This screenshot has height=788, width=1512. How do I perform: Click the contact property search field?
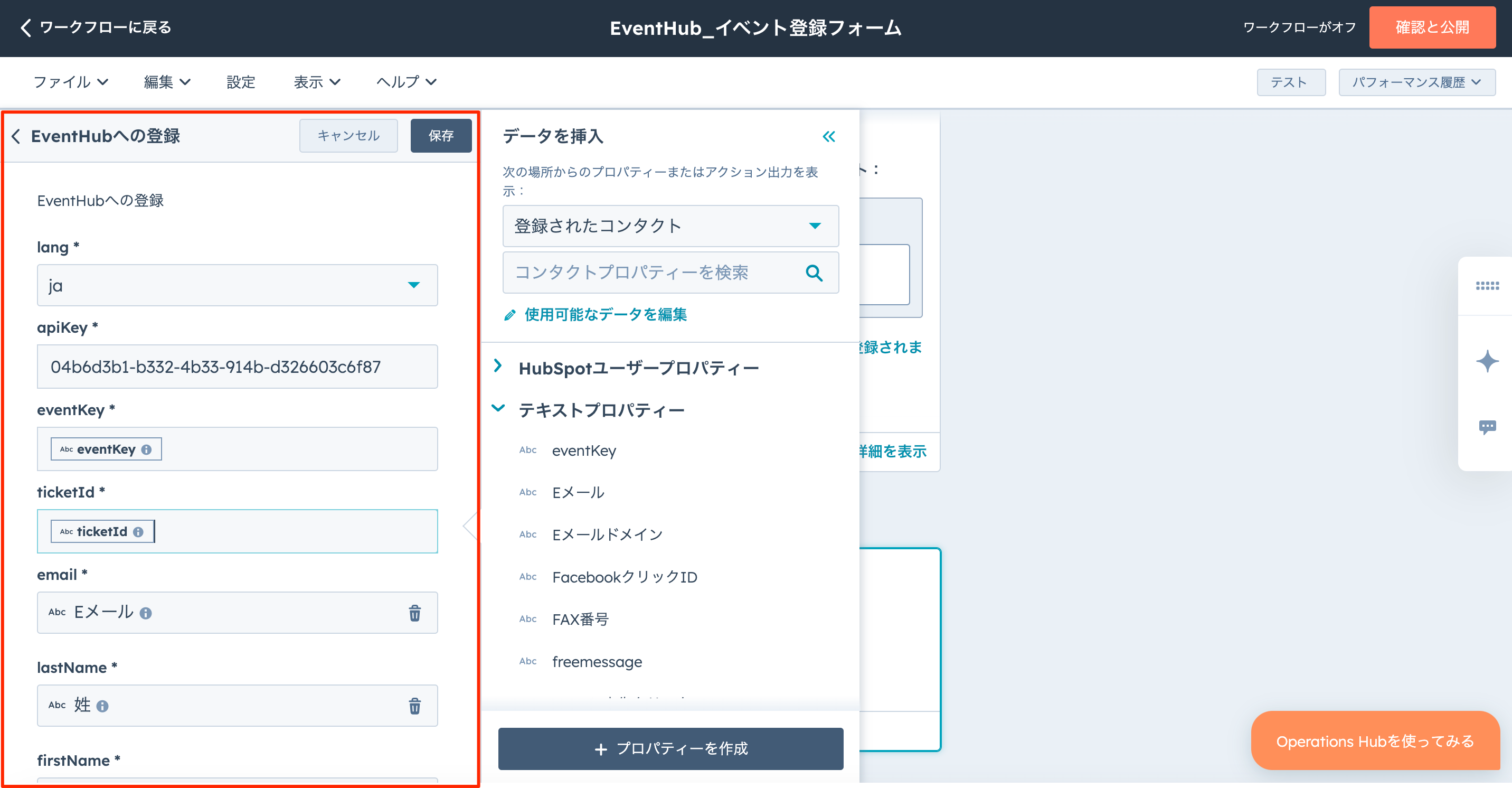point(670,273)
